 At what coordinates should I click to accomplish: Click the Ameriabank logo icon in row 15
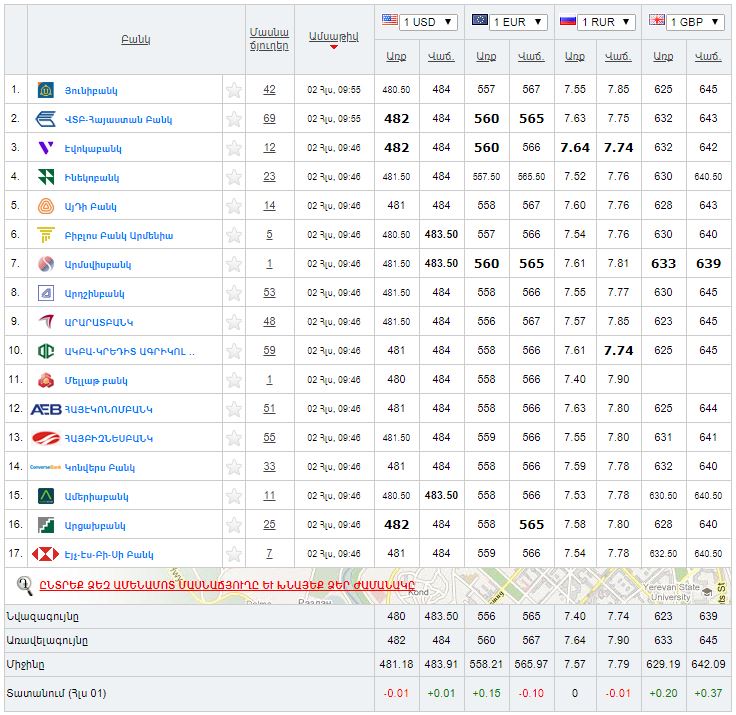tap(45, 496)
